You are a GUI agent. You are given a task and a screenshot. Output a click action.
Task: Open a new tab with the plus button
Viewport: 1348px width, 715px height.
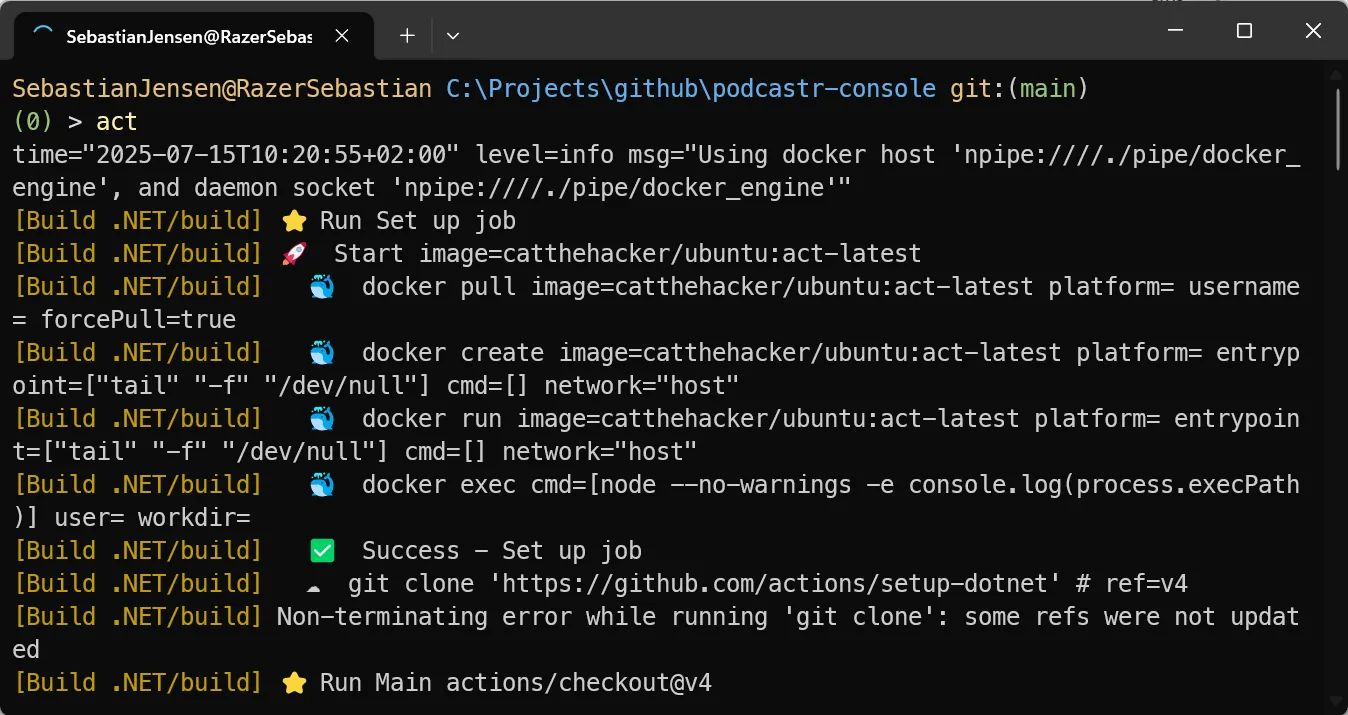click(x=407, y=35)
